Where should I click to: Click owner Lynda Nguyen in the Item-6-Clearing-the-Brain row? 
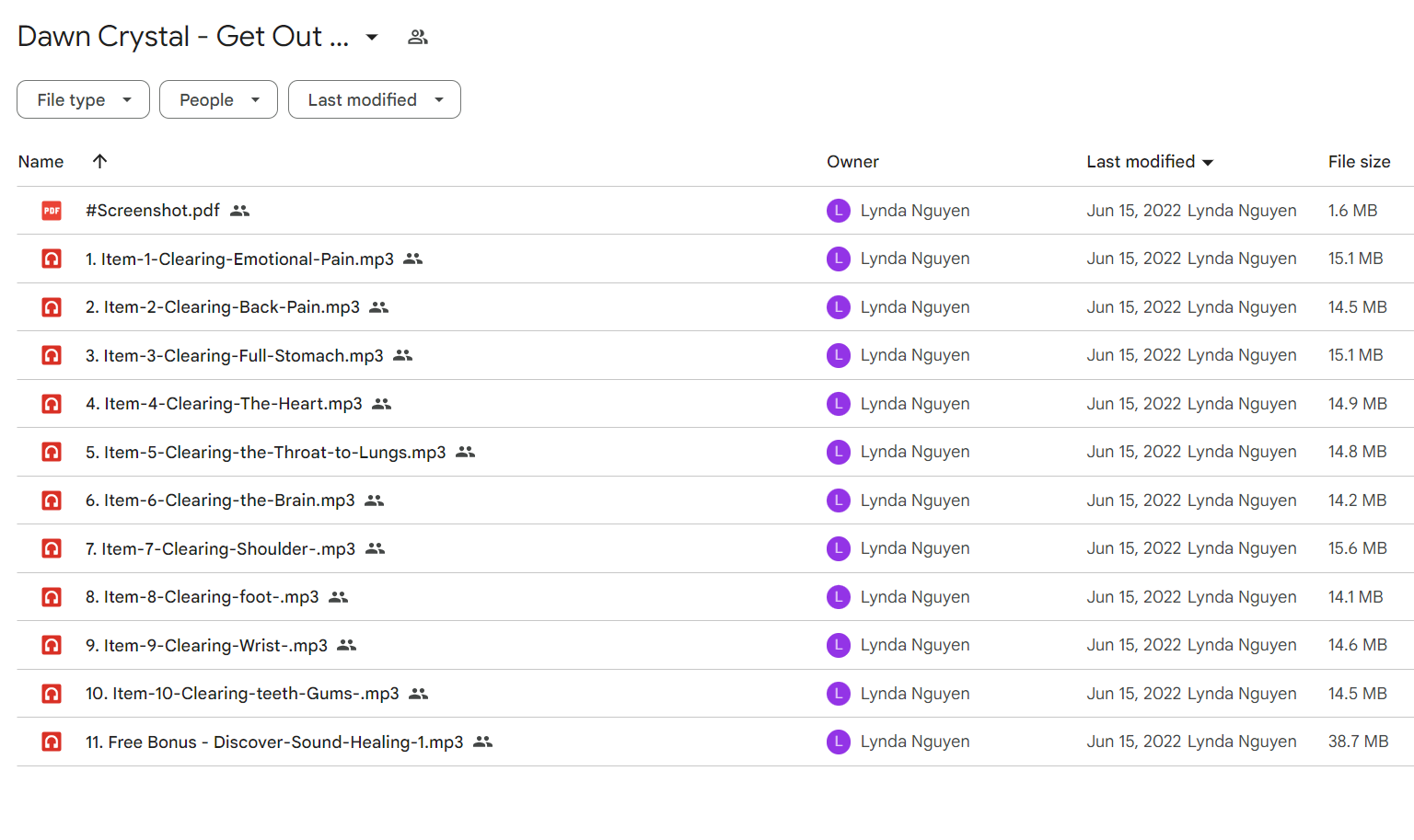(915, 501)
